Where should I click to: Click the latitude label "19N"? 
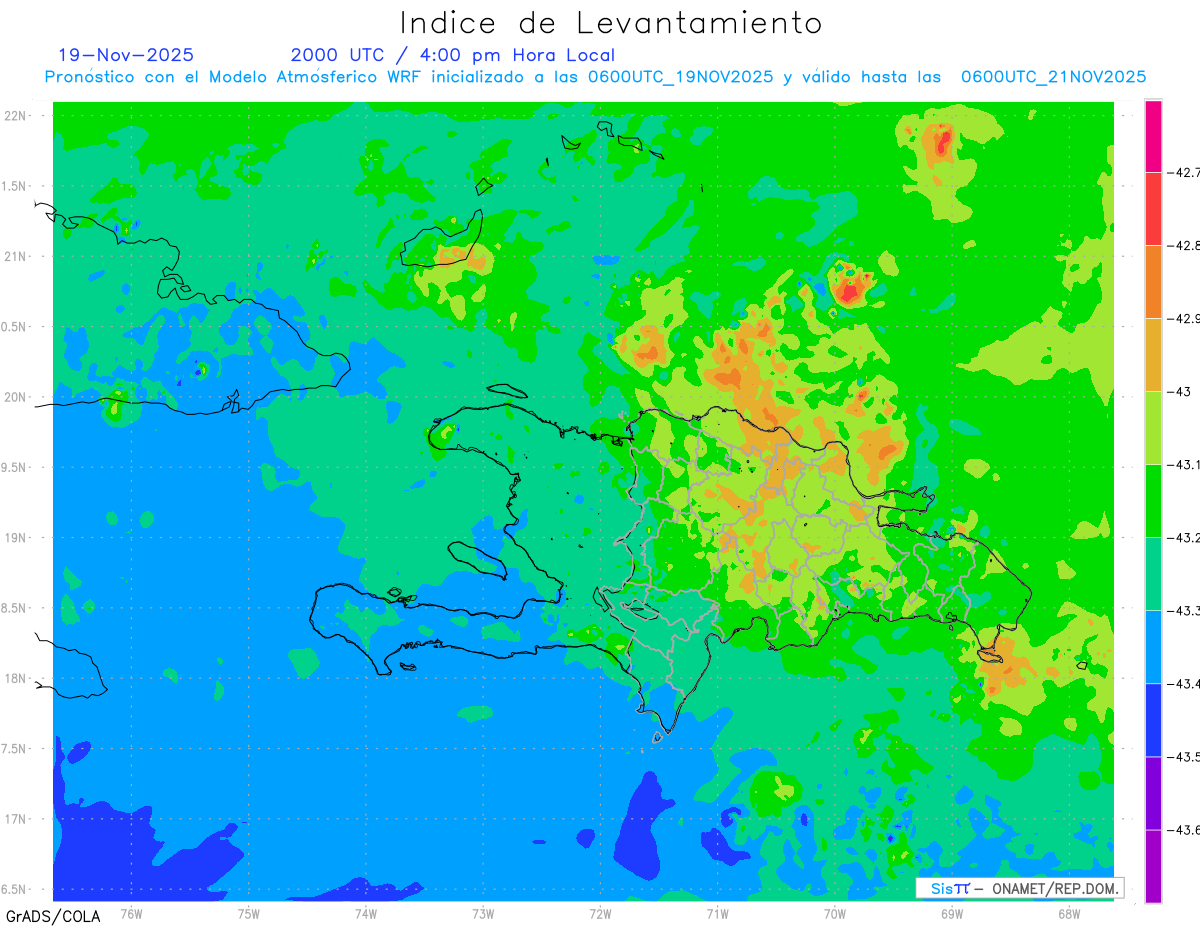coord(16,538)
